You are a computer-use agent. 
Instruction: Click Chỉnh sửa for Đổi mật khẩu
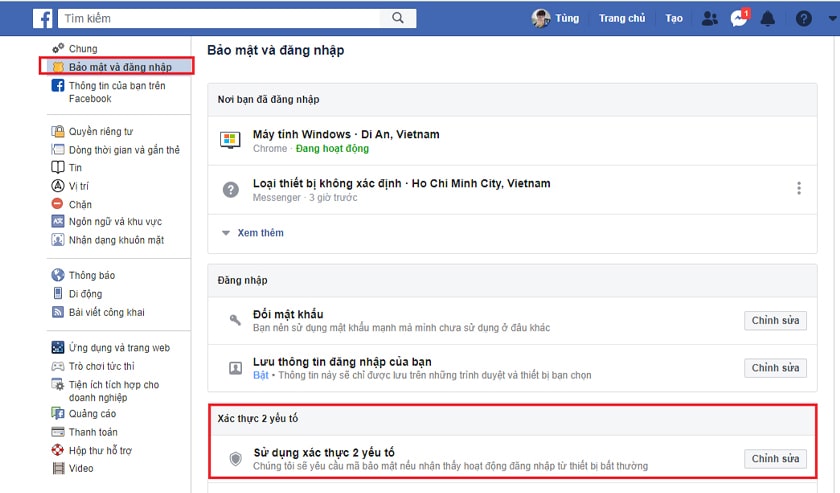click(x=775, y=320)
